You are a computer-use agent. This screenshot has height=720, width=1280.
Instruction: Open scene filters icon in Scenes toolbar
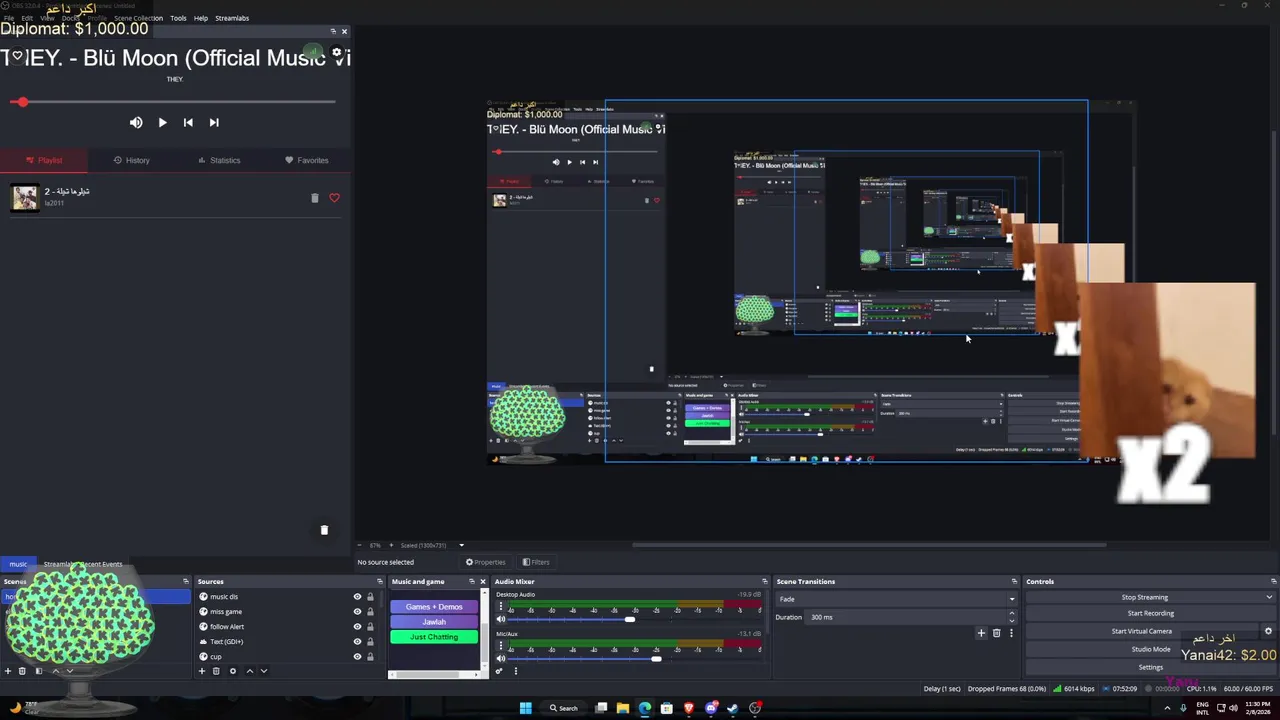[39, 671]
